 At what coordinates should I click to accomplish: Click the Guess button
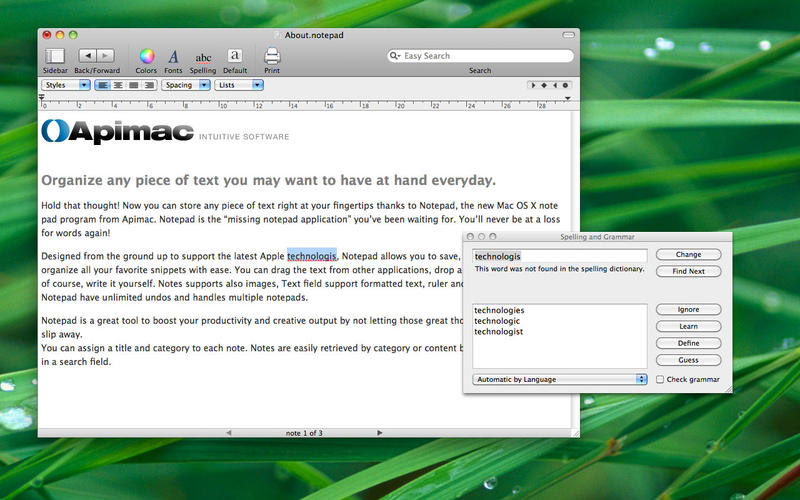click(688, 360)
